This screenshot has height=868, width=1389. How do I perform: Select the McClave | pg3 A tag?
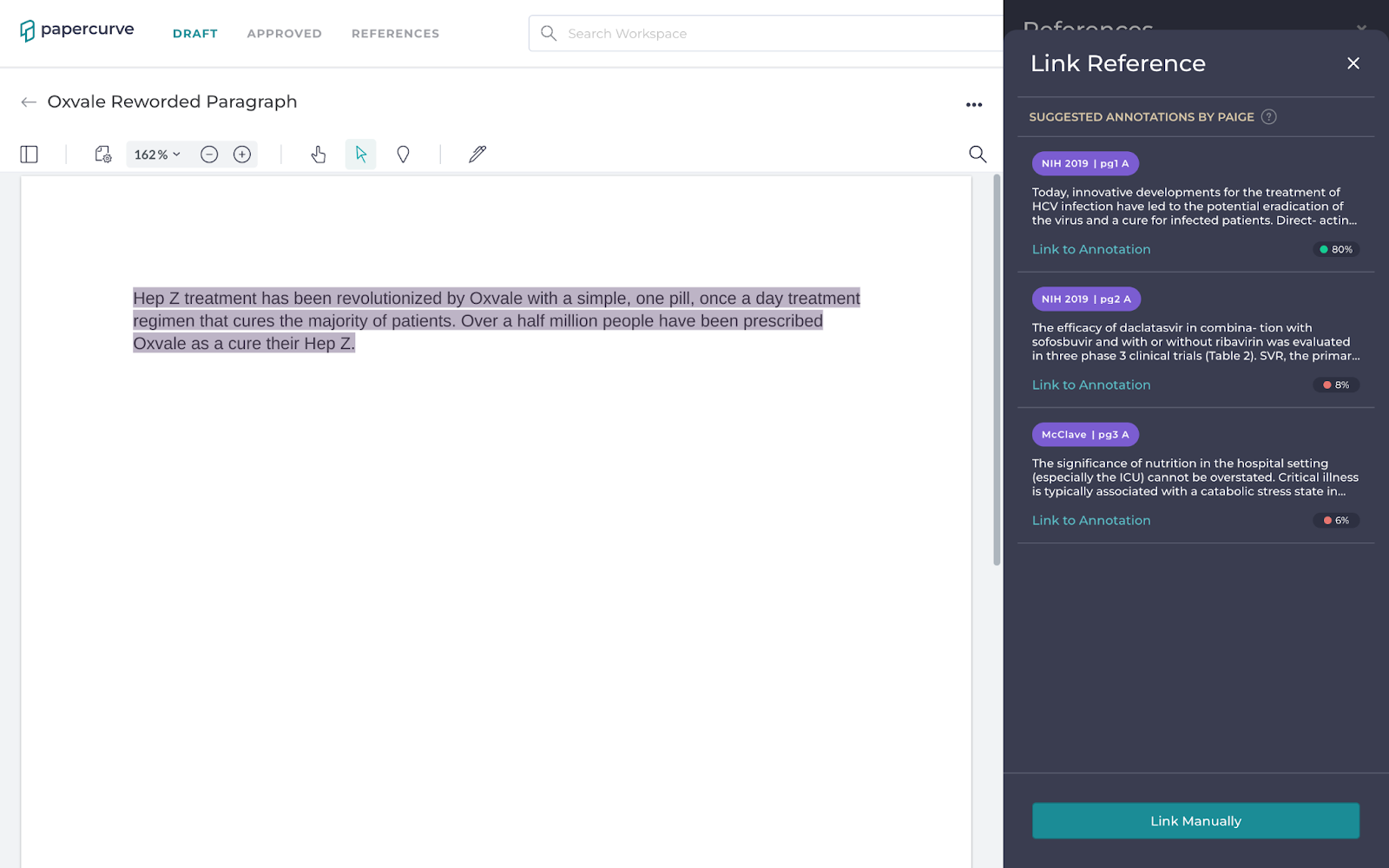point(1085,434)
